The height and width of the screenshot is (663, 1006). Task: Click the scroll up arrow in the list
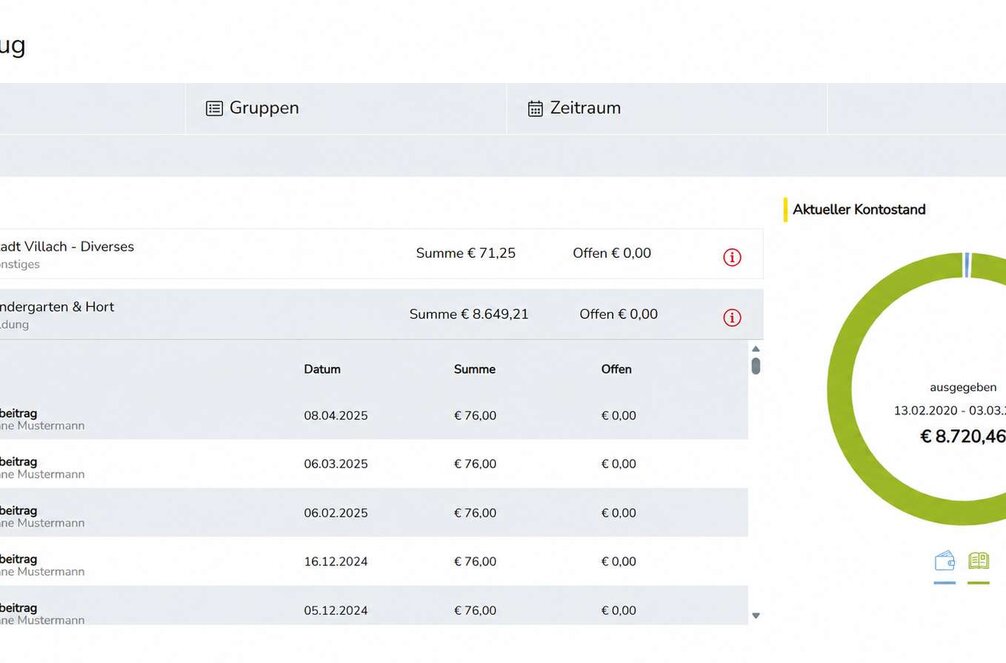(x=756, y=349)
